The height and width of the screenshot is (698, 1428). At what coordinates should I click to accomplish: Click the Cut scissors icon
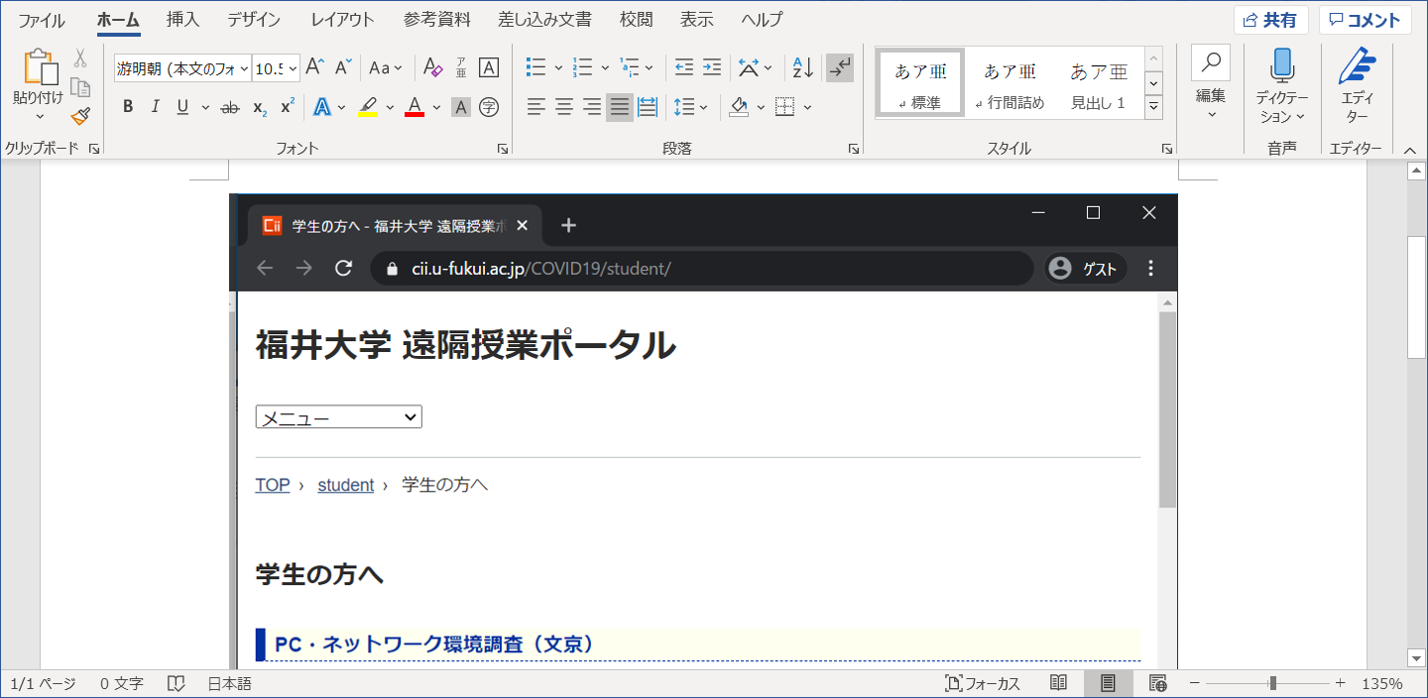[x=81, y=58]
